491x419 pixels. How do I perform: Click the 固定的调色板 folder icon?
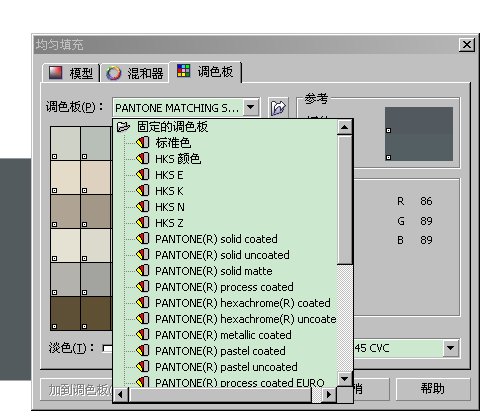123,127
